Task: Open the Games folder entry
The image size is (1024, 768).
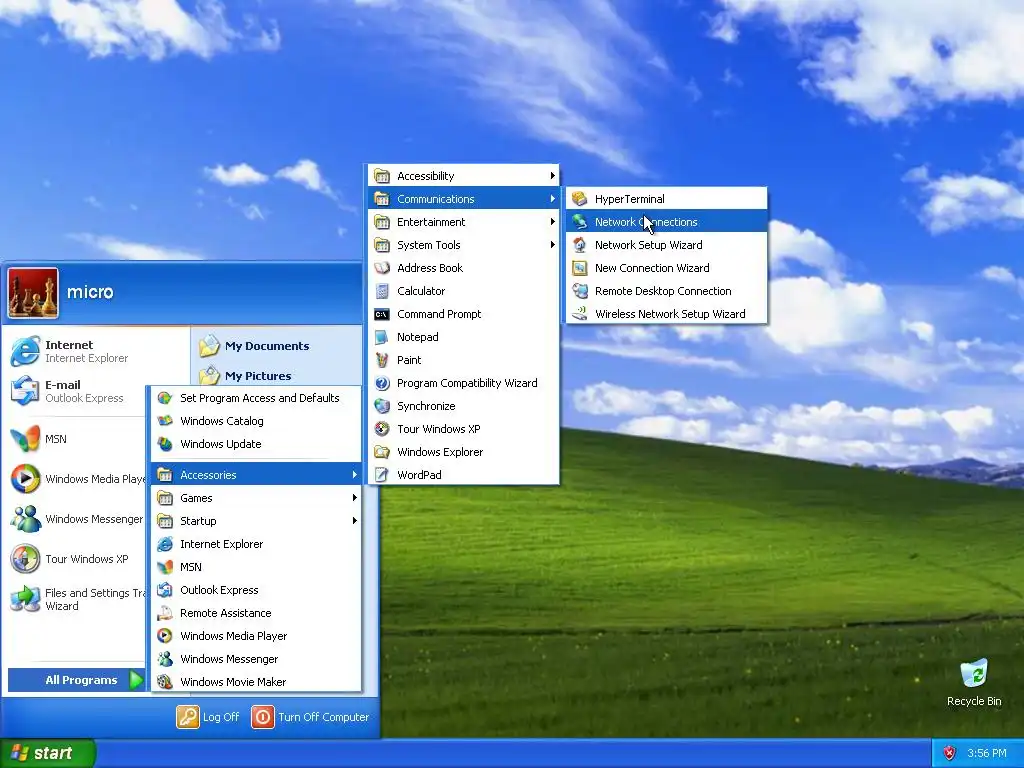Action: click(x=256, y=498)
